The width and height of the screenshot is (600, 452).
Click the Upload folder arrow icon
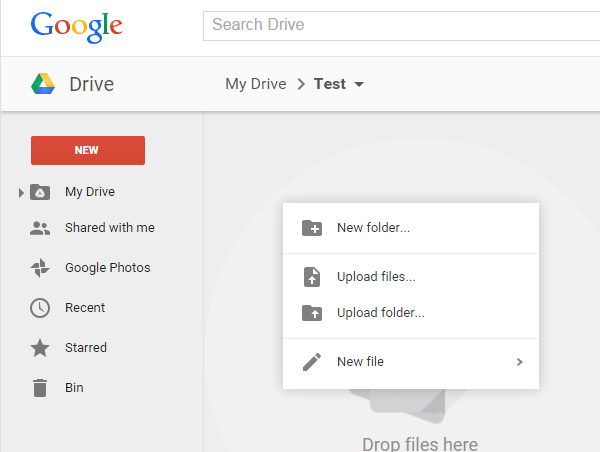[312, 313]
